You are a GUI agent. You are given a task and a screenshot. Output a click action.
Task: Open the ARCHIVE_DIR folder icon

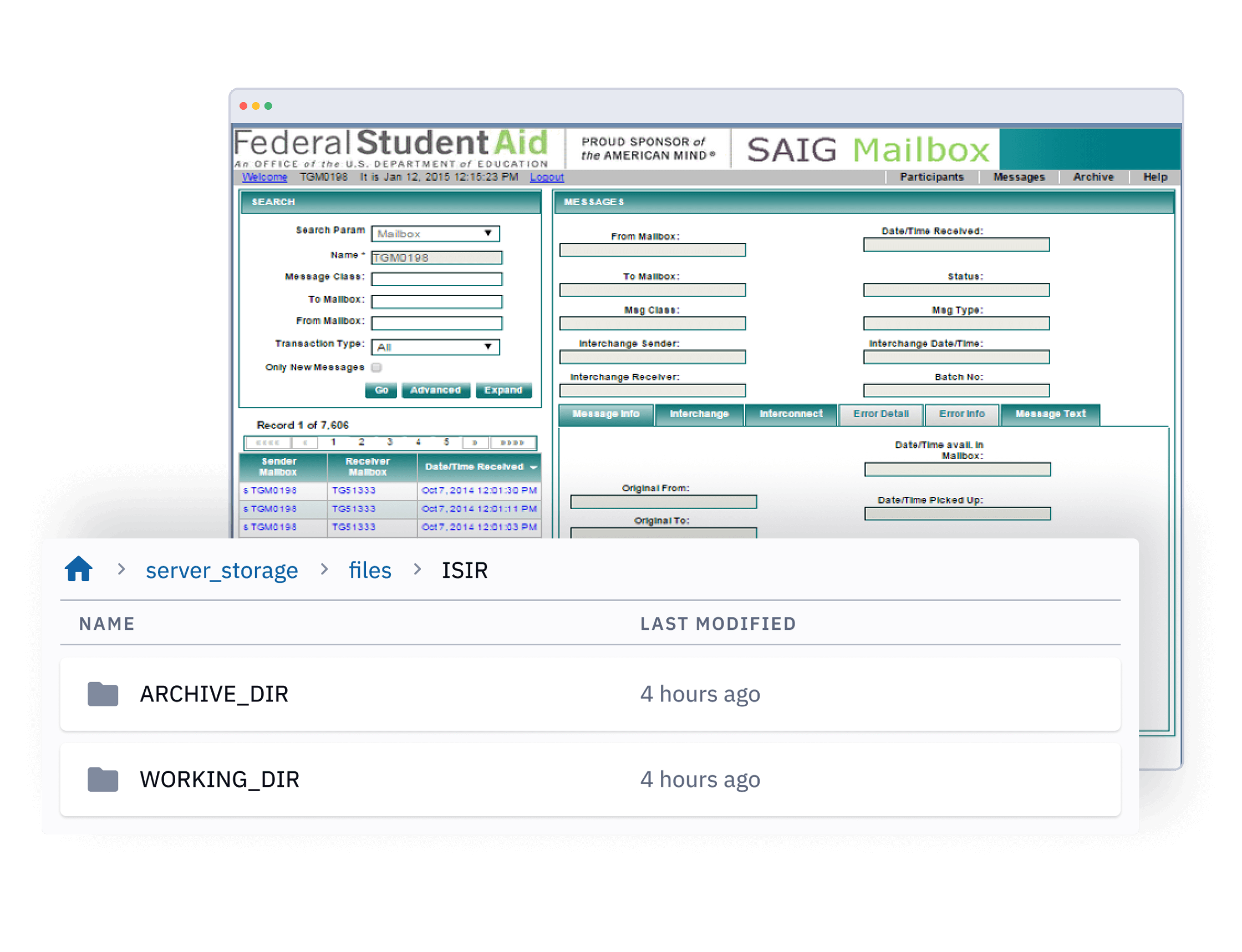click(103, 694)
